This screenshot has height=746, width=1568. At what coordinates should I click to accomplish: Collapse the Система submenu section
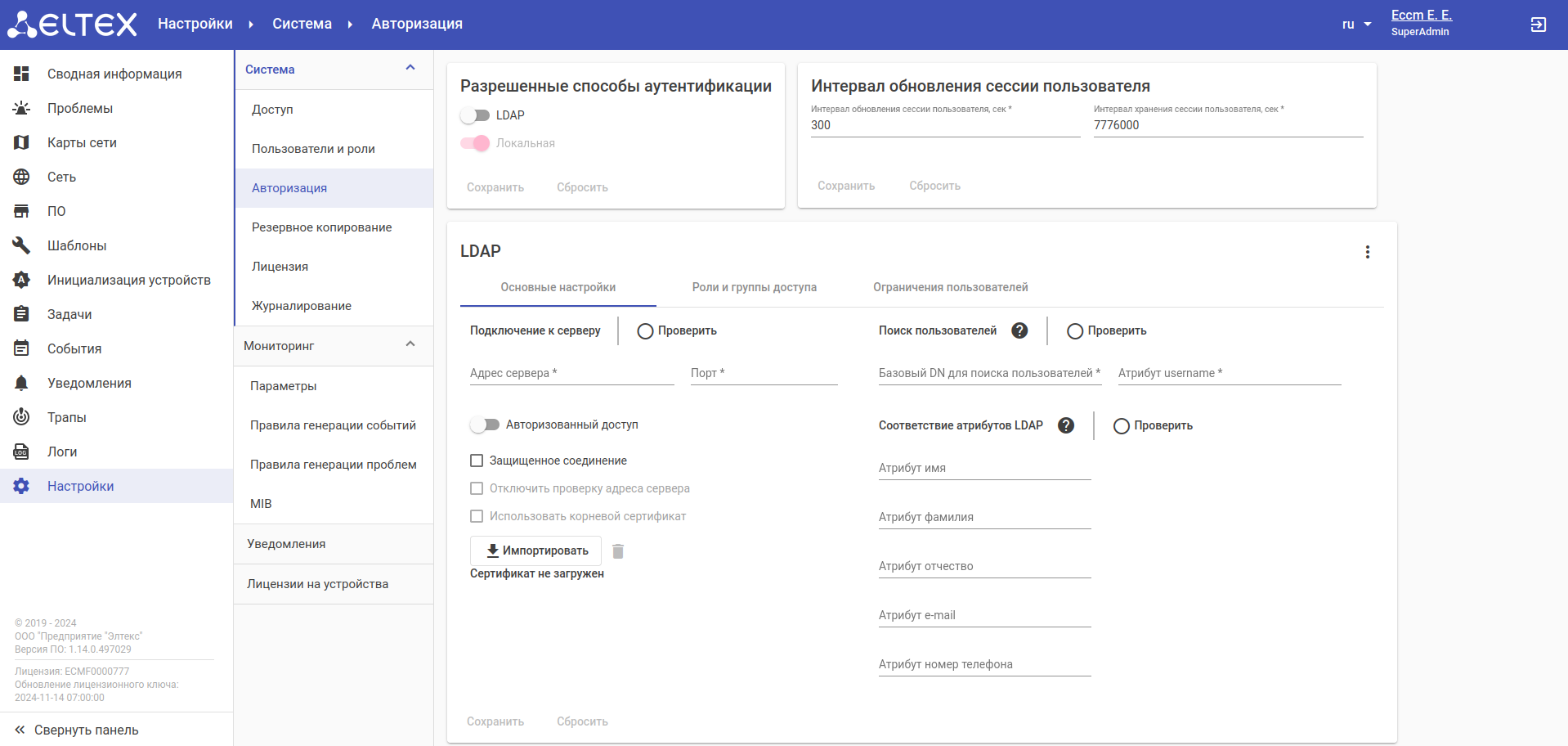tap(410, 68)
